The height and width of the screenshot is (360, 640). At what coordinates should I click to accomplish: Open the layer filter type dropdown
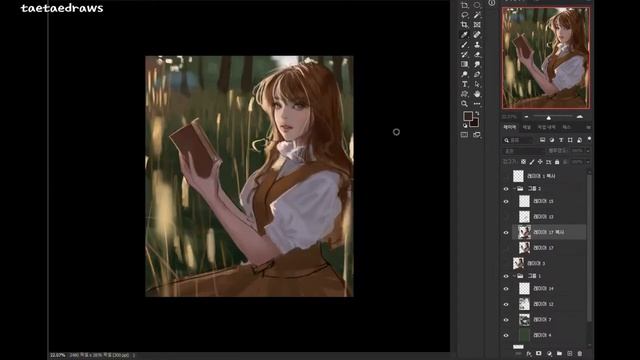point(519,140)
